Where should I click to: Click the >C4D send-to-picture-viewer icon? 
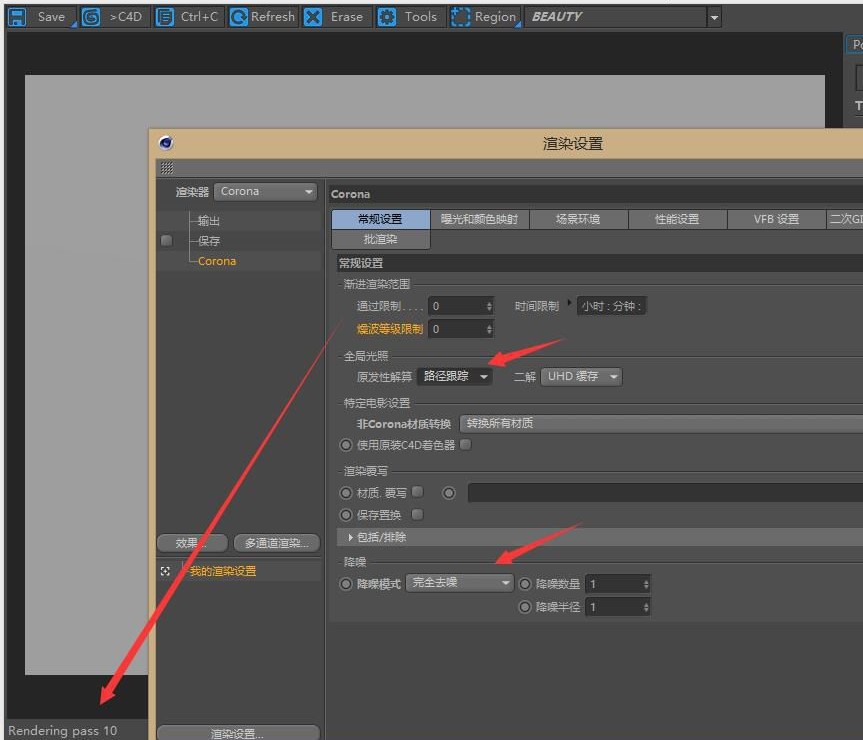(91, 17)
